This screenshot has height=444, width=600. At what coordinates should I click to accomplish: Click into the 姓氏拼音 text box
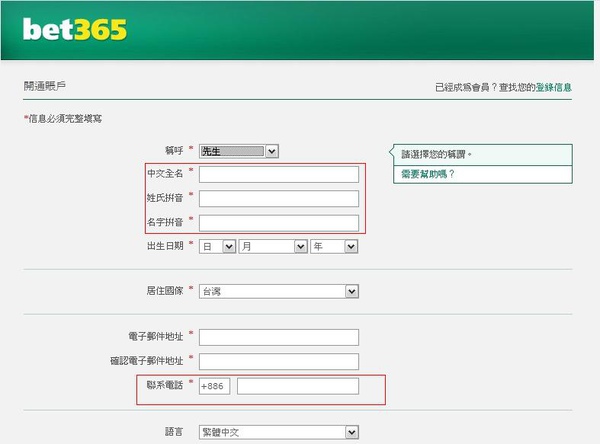point(278,198)
